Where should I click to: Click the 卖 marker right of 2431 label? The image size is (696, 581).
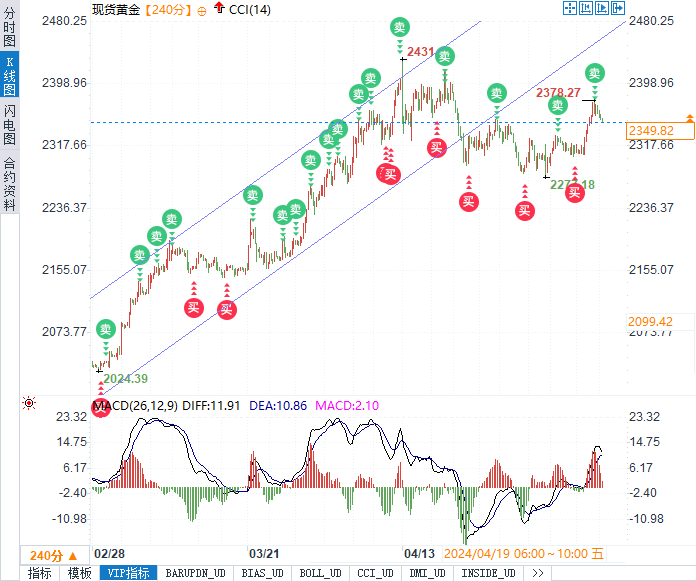(x=445, y=56)
